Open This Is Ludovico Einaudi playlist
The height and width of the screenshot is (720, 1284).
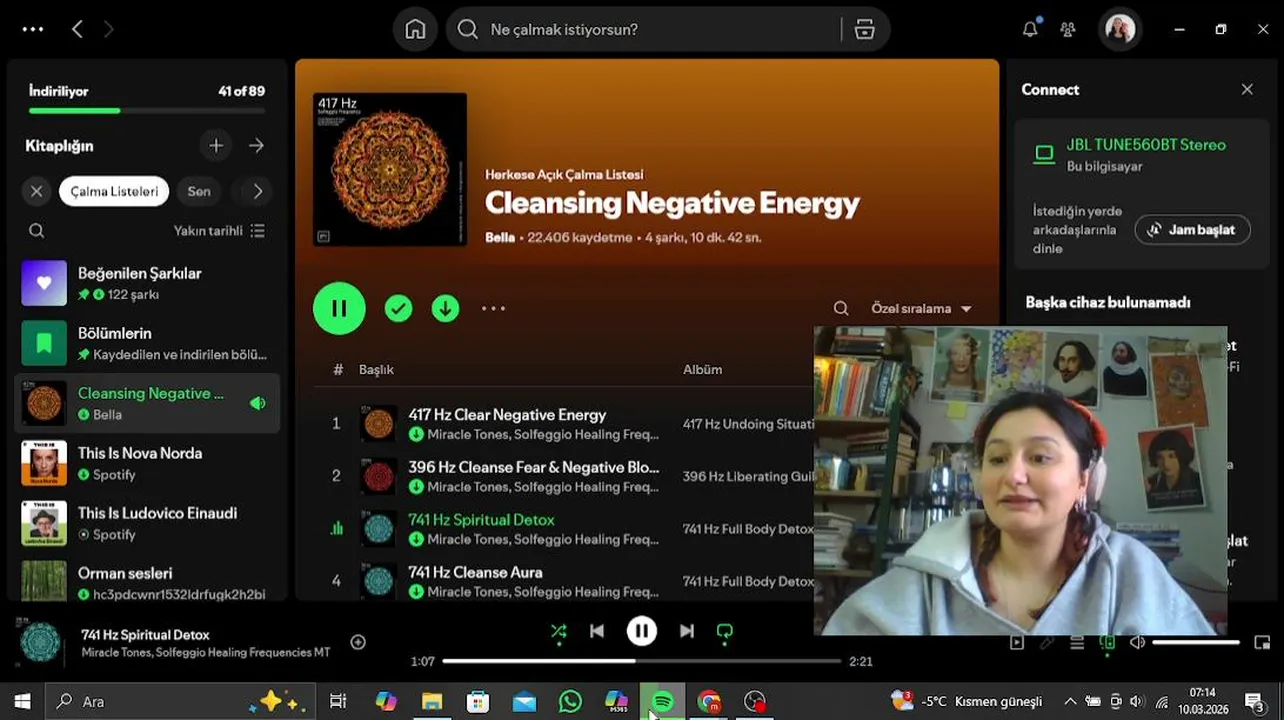point(147,523)
